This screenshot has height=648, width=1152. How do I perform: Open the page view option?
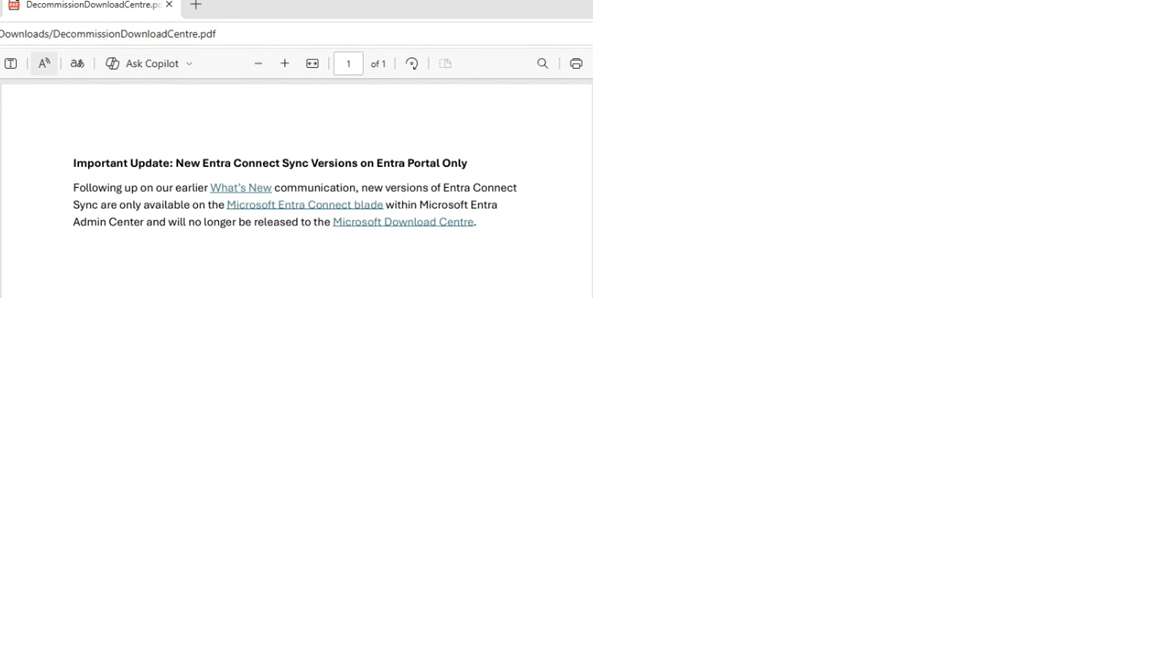445,64
